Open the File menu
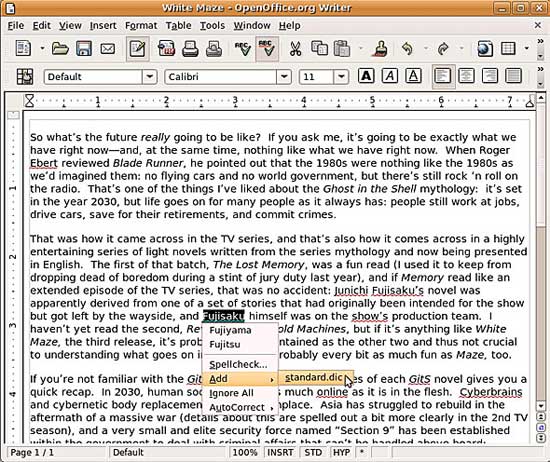 (16, 26)
